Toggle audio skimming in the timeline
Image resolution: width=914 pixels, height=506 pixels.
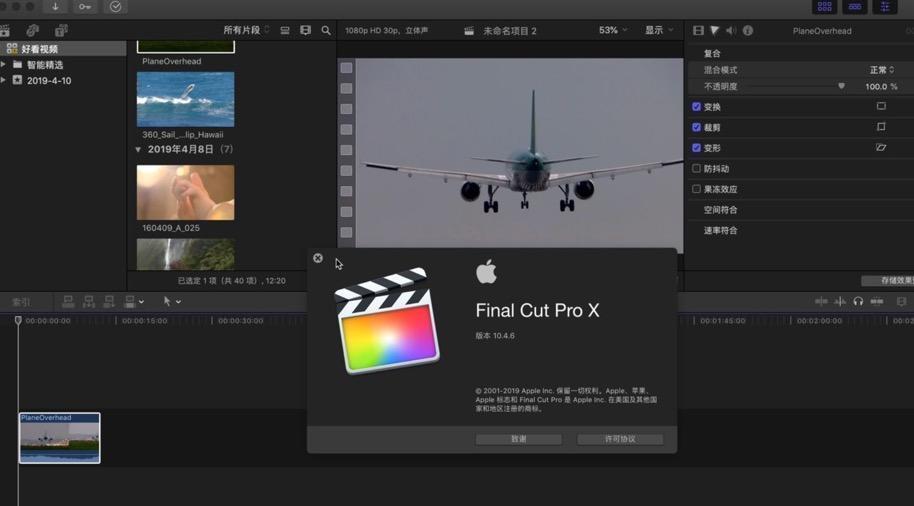click(x=839, y=301)
